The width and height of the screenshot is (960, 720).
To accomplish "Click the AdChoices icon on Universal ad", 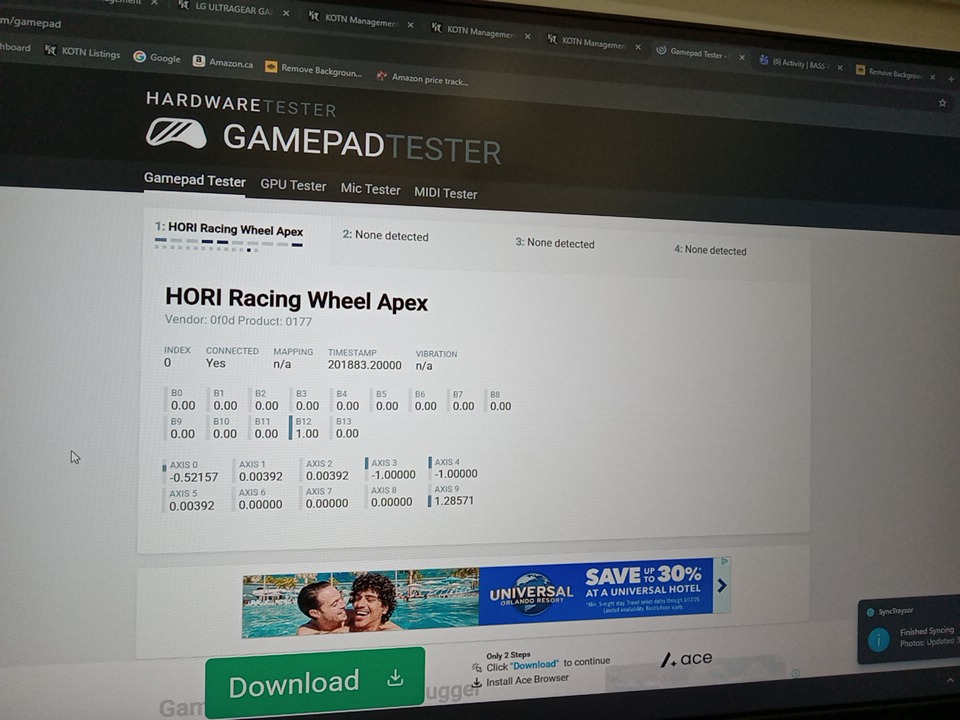I will (725, 563).
